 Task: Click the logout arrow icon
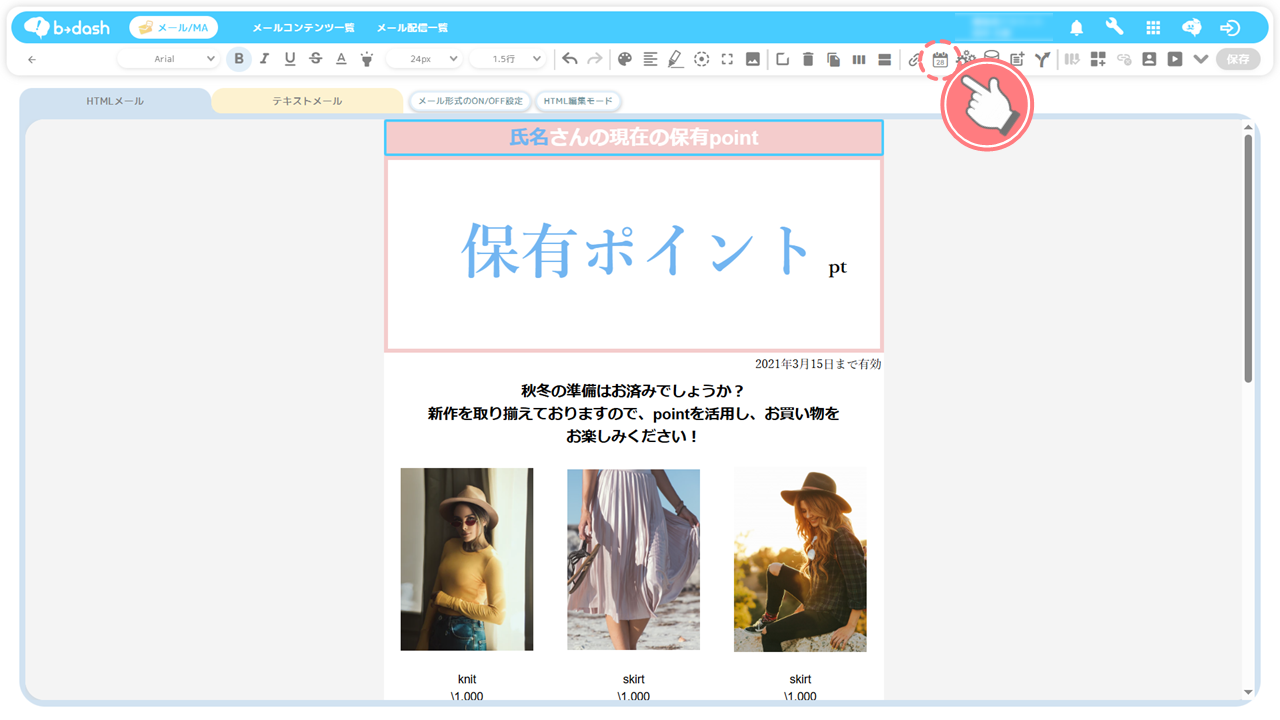(x=1230, y=28)
